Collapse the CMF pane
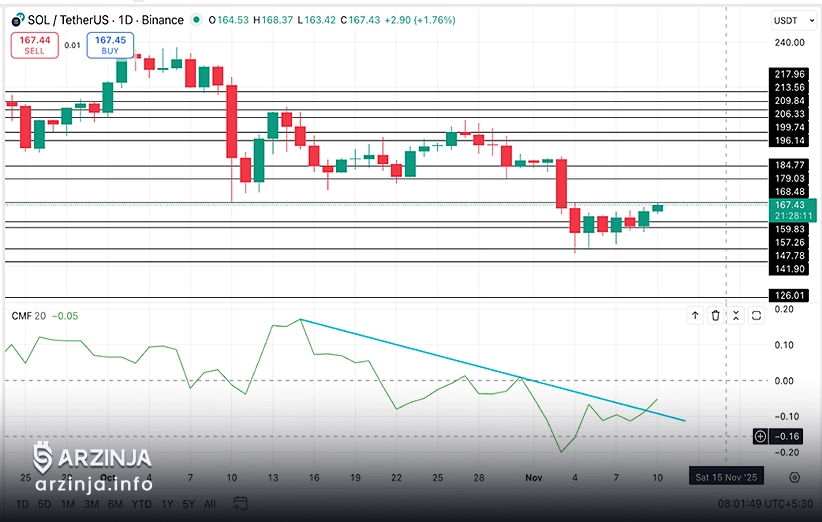This screenshot has height=522, width=822. (736, 316)
